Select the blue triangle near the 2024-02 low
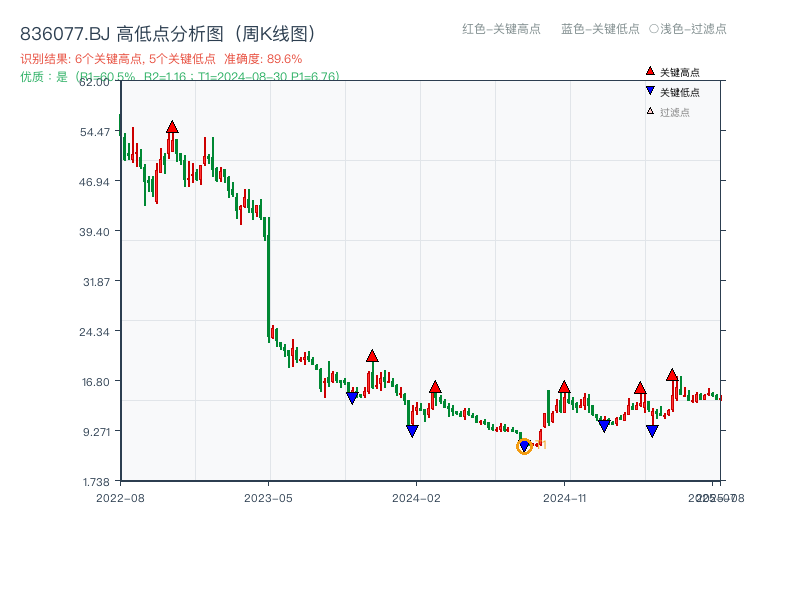Viewport: 800px width, 600px height. [x=411, y=428]
